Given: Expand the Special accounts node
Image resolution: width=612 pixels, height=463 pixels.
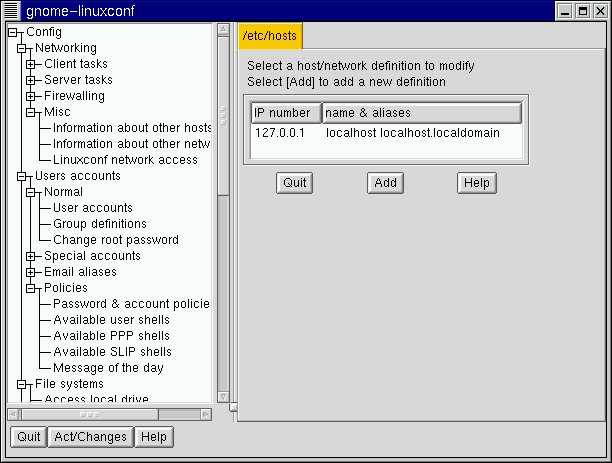Looking at the screenshot, I should (30, 256).
